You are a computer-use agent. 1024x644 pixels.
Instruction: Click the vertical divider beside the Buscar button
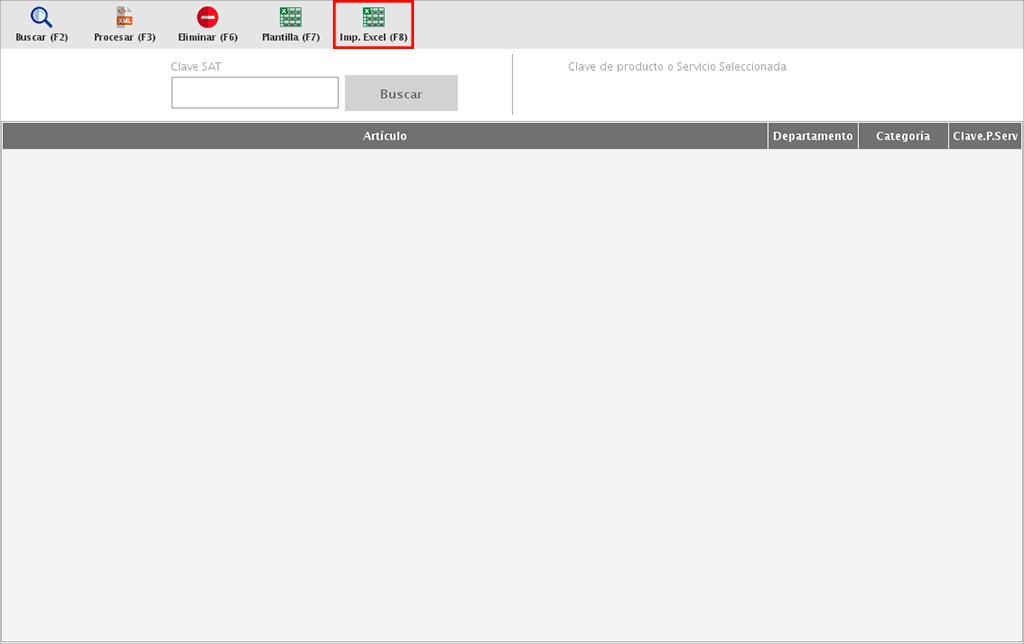pos(512,85)
